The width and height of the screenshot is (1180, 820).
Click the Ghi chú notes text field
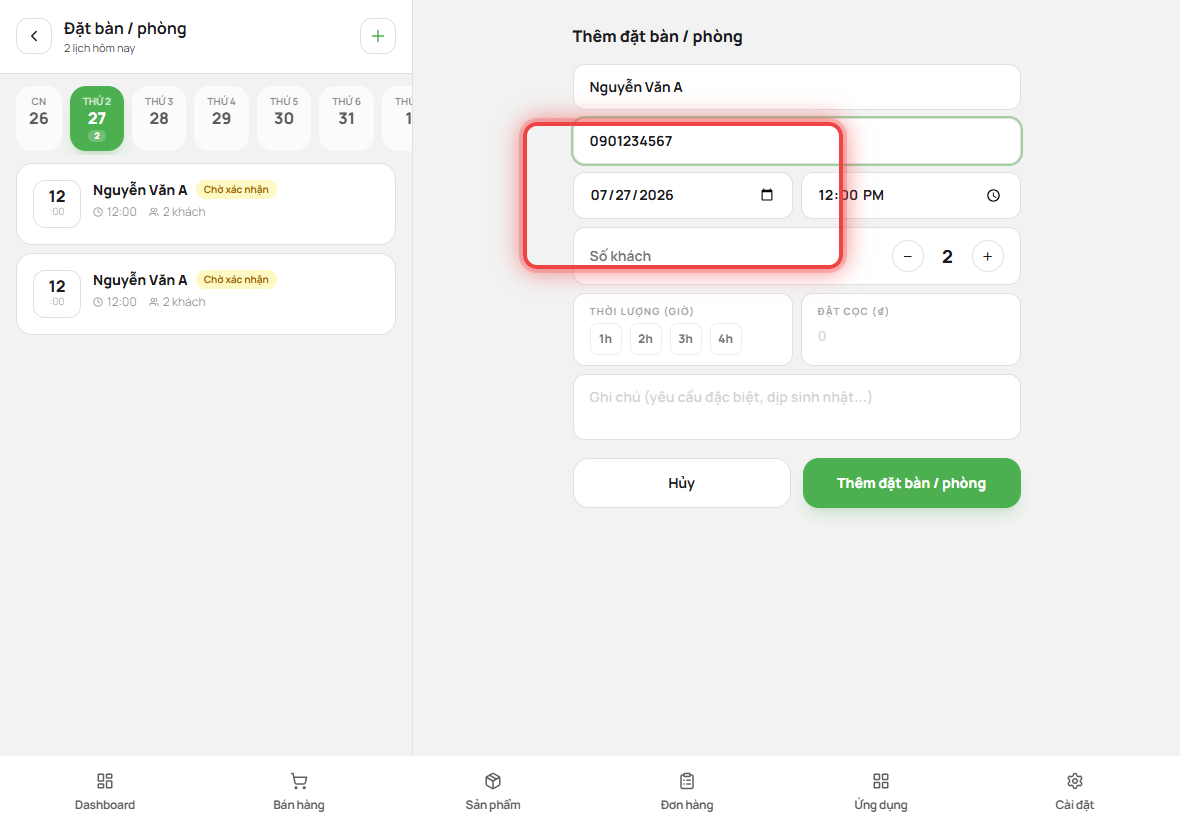click(x=797, y=407)
